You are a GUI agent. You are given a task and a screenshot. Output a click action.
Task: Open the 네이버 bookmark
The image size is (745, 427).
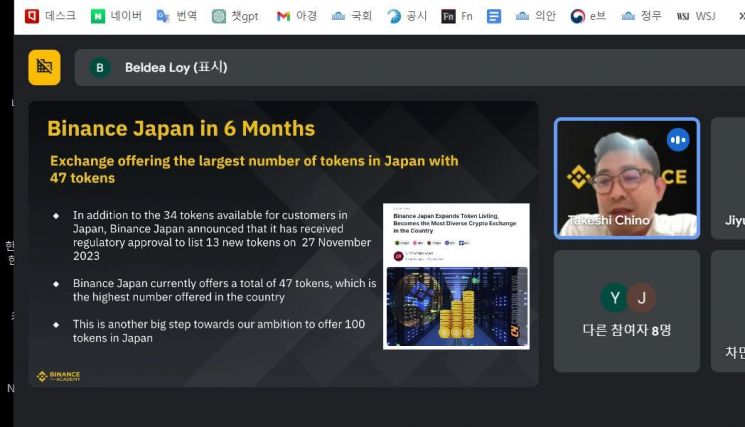116,16
